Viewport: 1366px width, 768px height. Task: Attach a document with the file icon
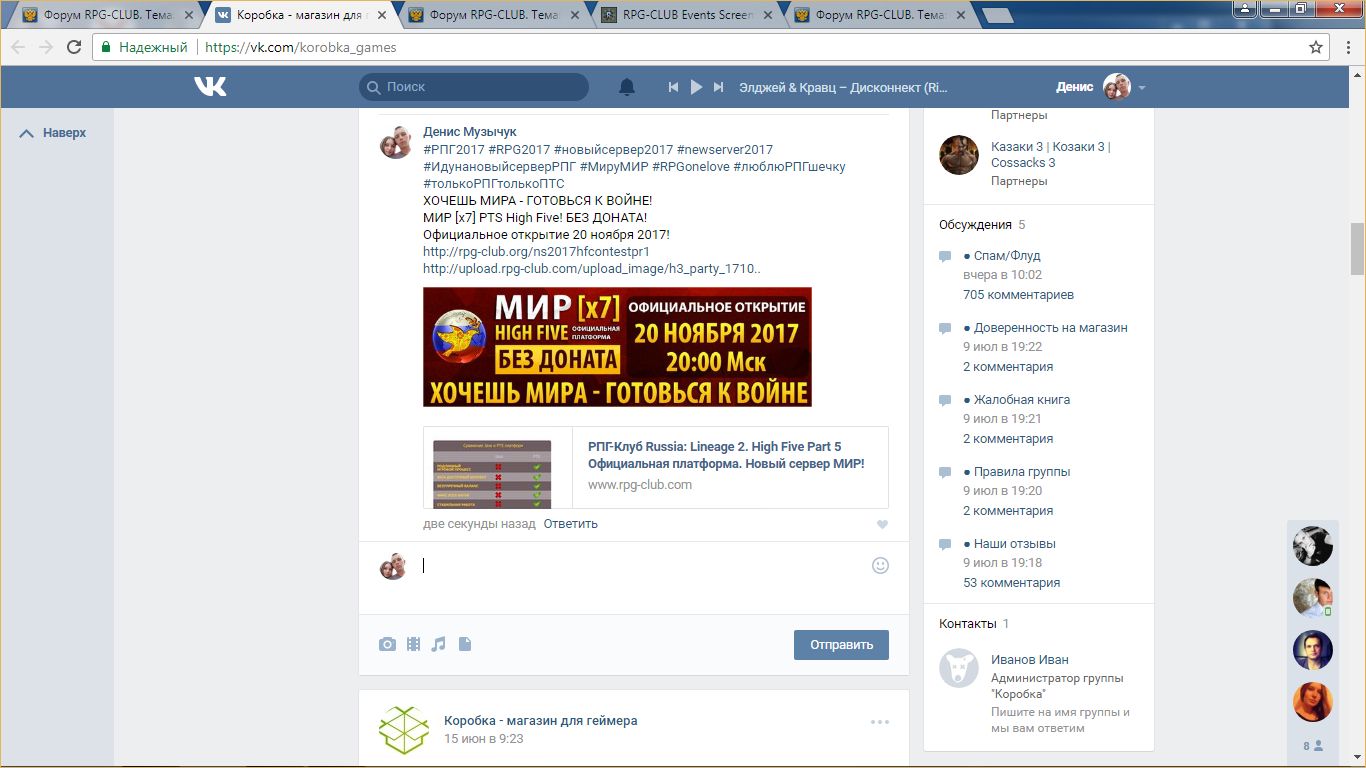pyautogui.click(x=464, y=644)
